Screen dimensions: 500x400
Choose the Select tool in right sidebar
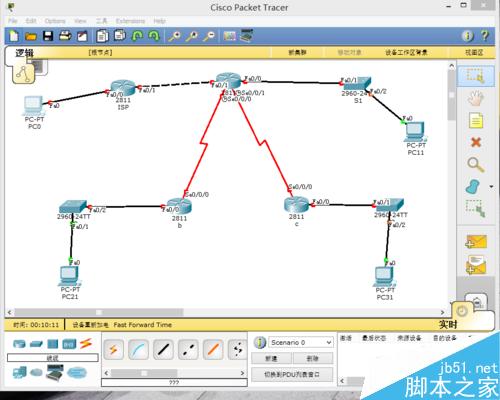tap(476, 76)
